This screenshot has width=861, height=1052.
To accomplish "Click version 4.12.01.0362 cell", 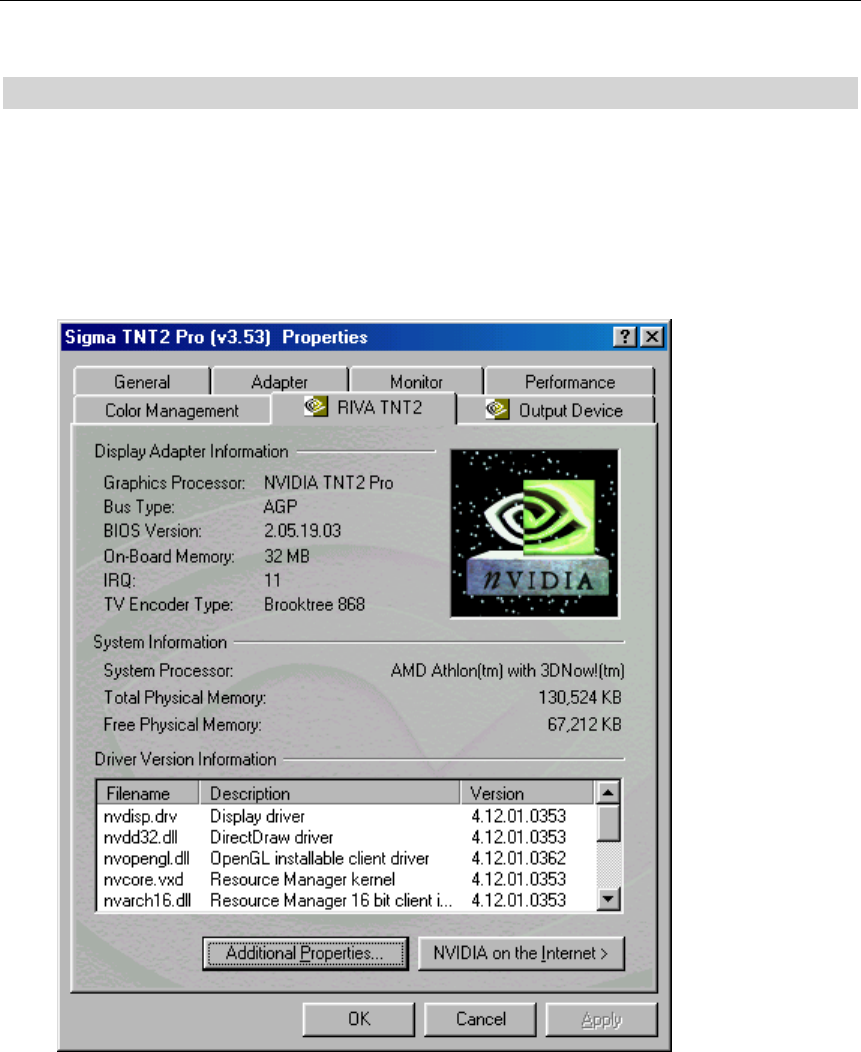I will click(518, 858).
